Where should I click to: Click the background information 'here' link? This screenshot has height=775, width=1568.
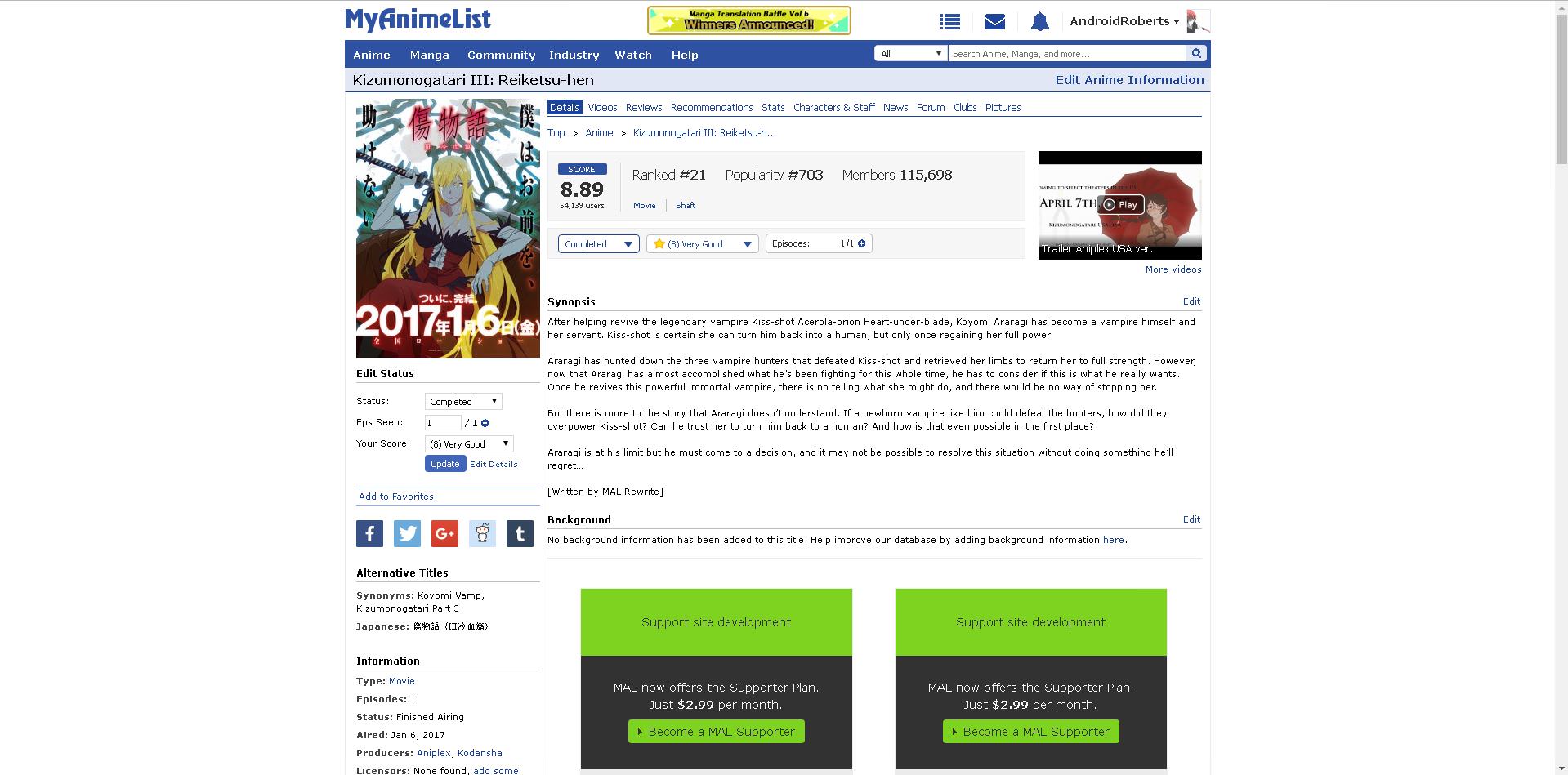[1113, 540]
